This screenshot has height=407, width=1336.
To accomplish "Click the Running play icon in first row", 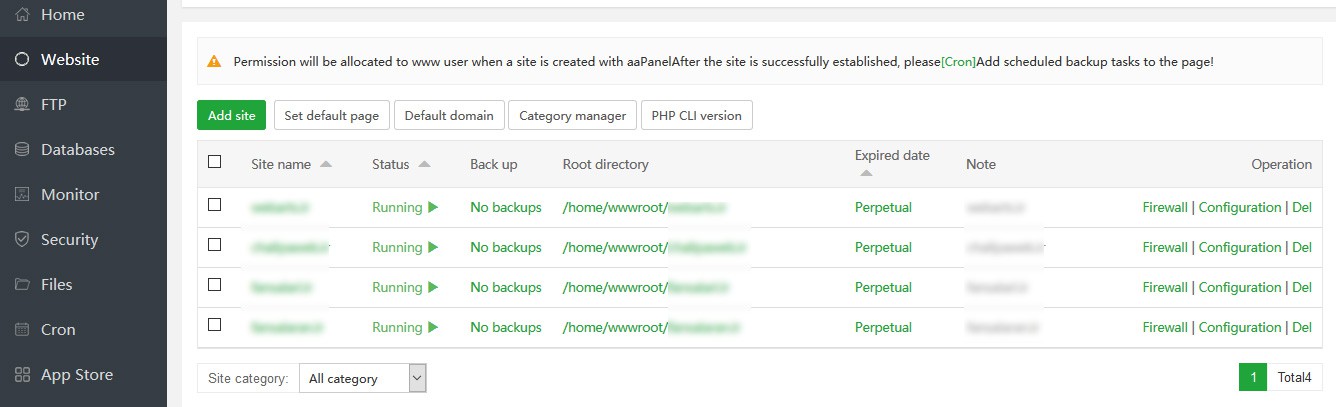I will [x=433, y=208].
